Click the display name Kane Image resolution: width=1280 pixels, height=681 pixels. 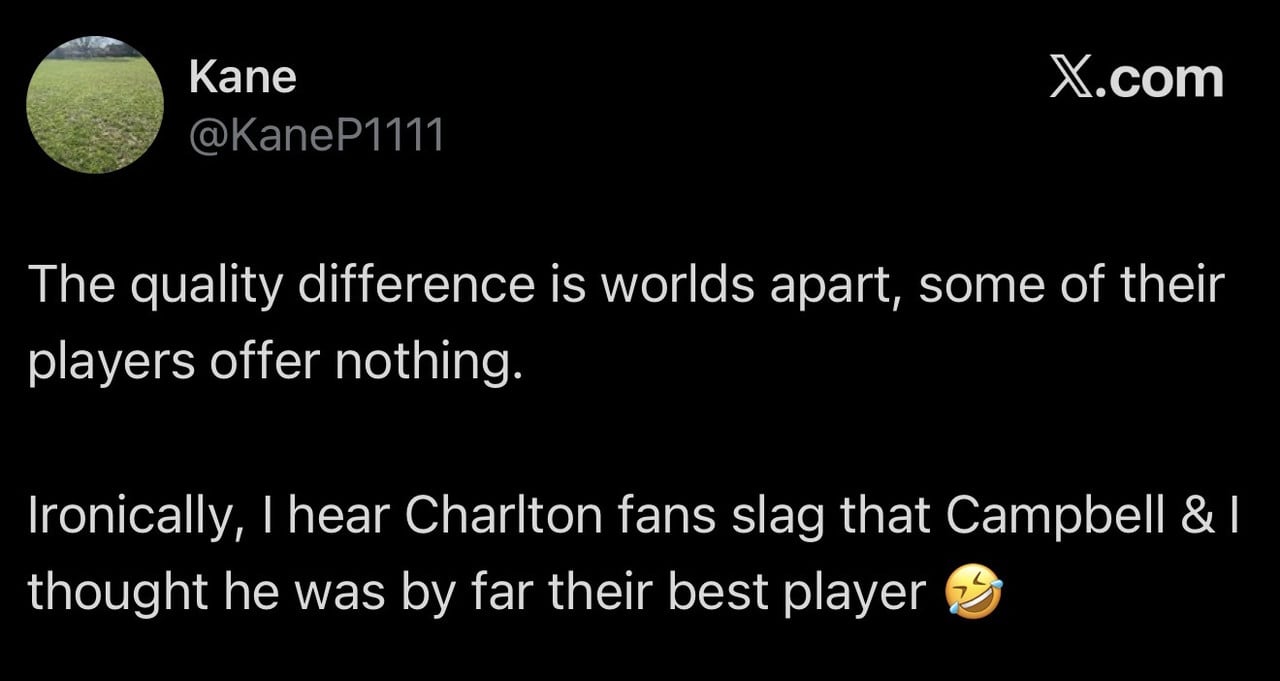(243, 77)
